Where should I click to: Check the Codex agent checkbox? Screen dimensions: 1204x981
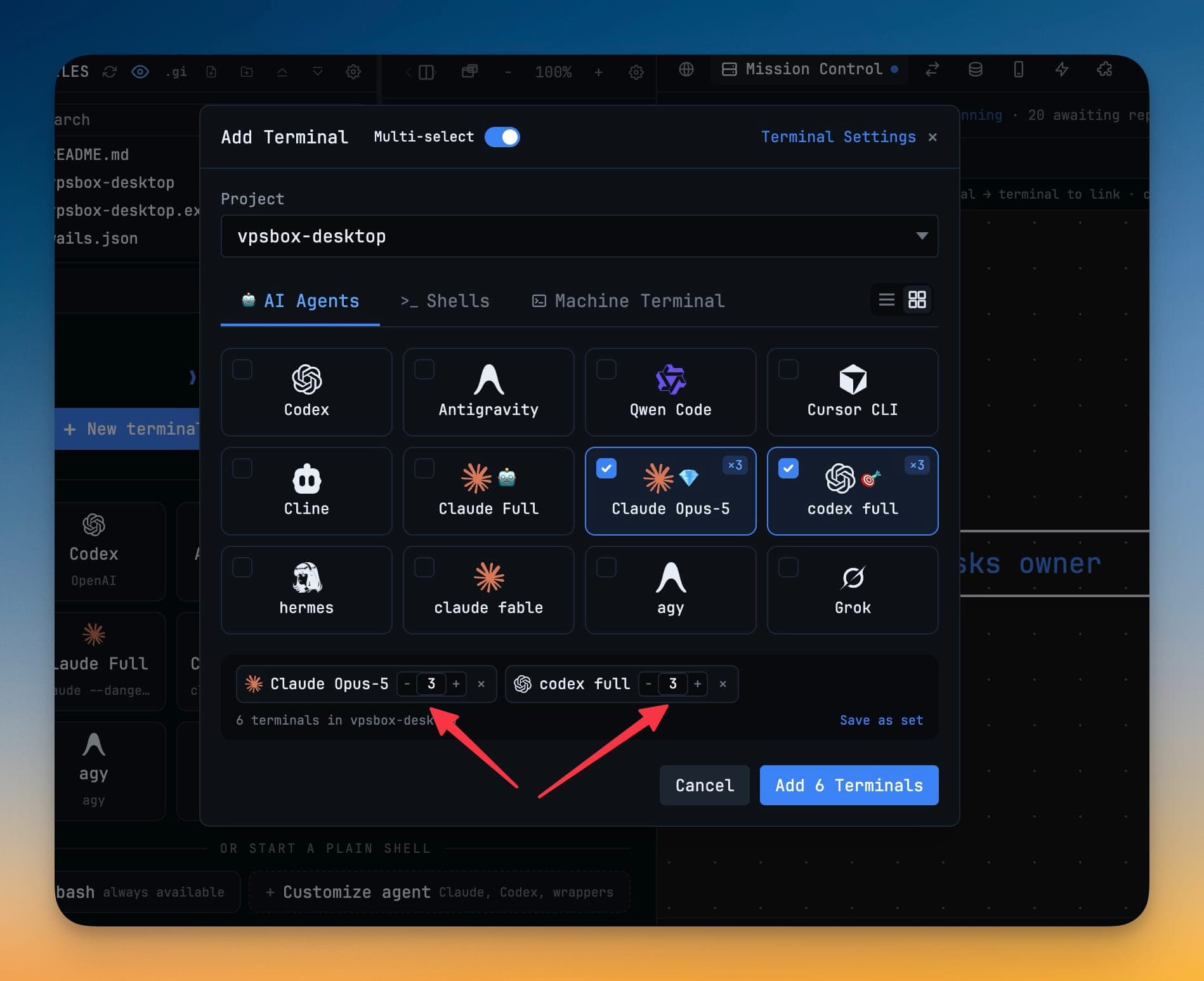click(242, 369)
